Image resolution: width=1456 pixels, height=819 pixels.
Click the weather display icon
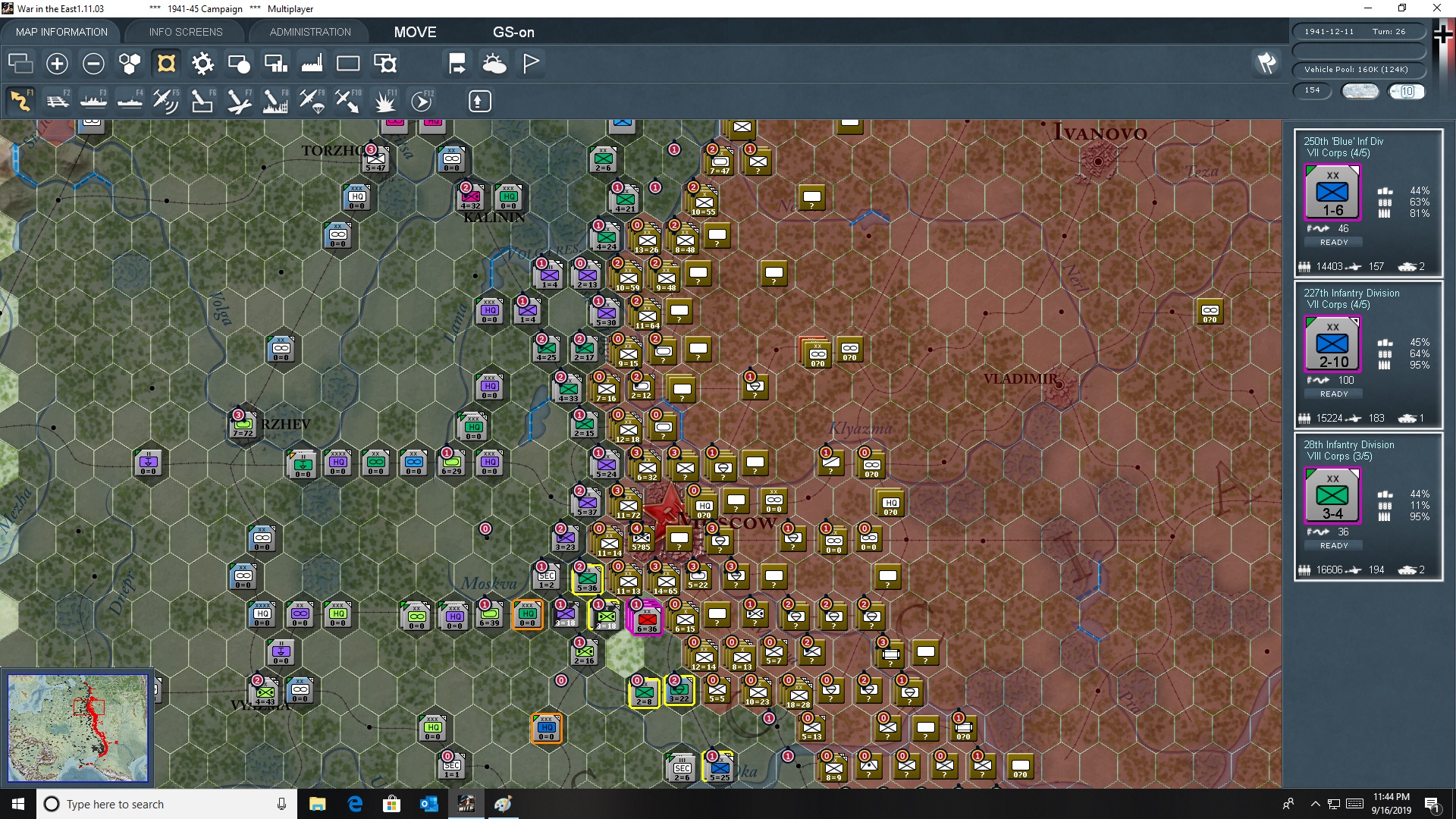(x=495, y=64)
